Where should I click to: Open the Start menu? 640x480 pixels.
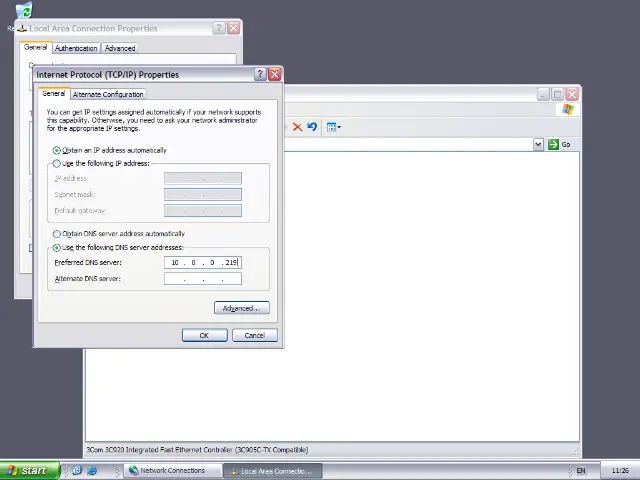(29, 471)
